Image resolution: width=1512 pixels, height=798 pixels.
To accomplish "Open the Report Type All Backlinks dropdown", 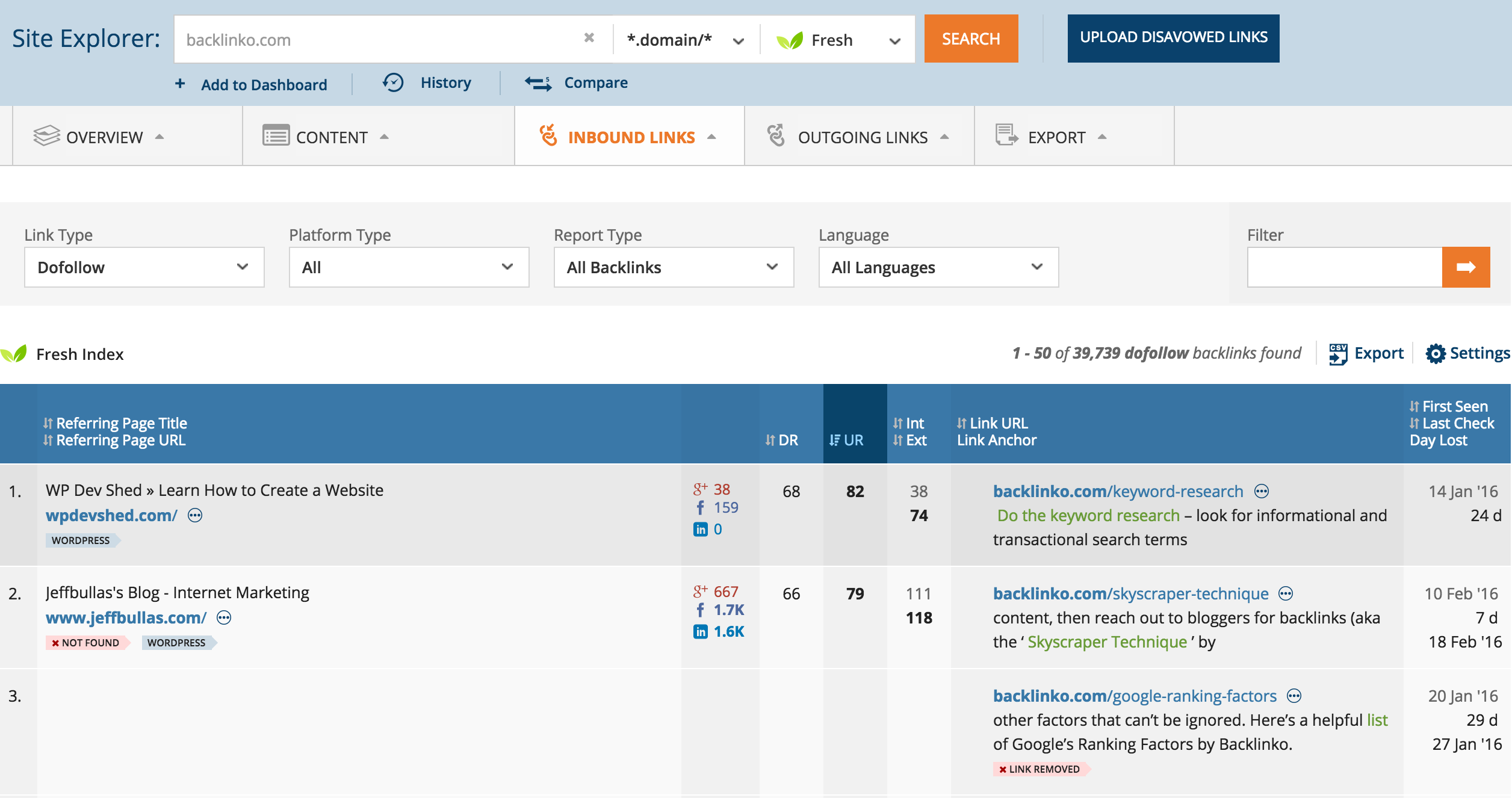I will [674, 267].
